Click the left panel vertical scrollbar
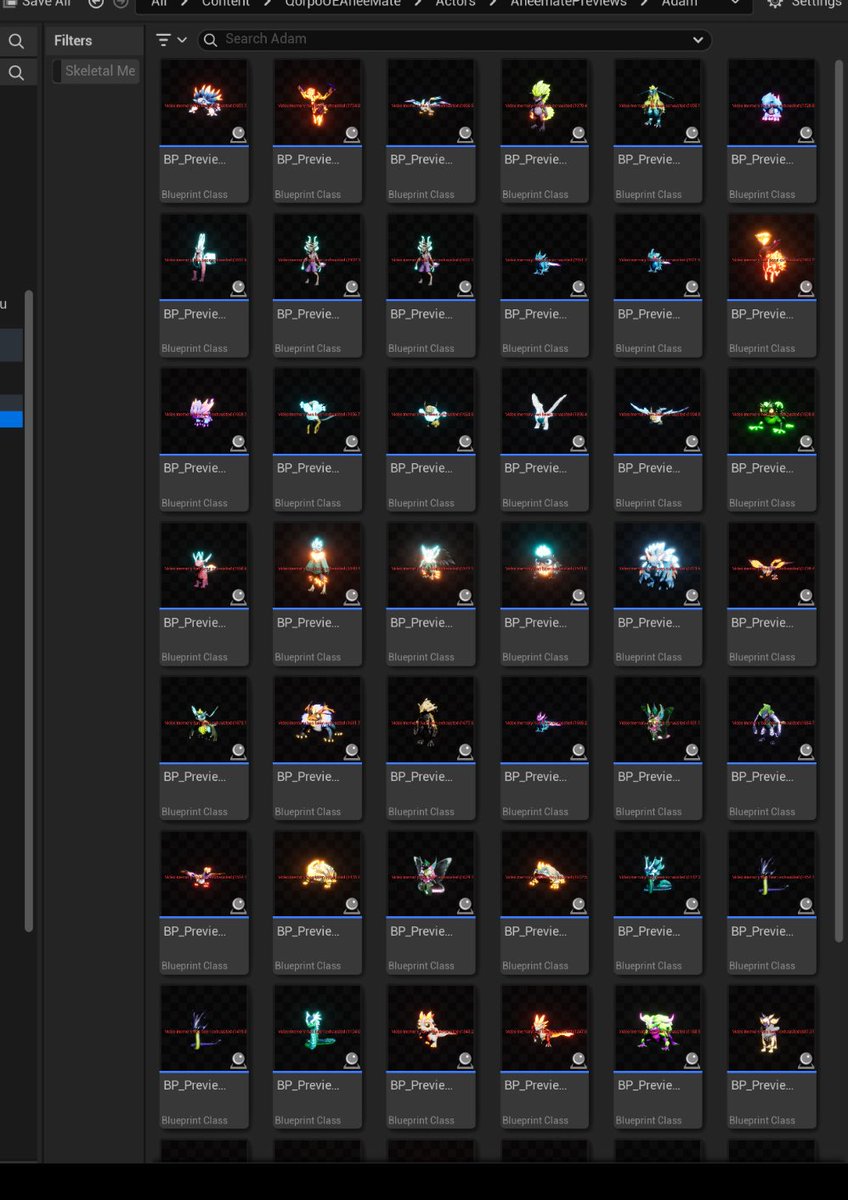848x1200 pixels. click(29, 610)
